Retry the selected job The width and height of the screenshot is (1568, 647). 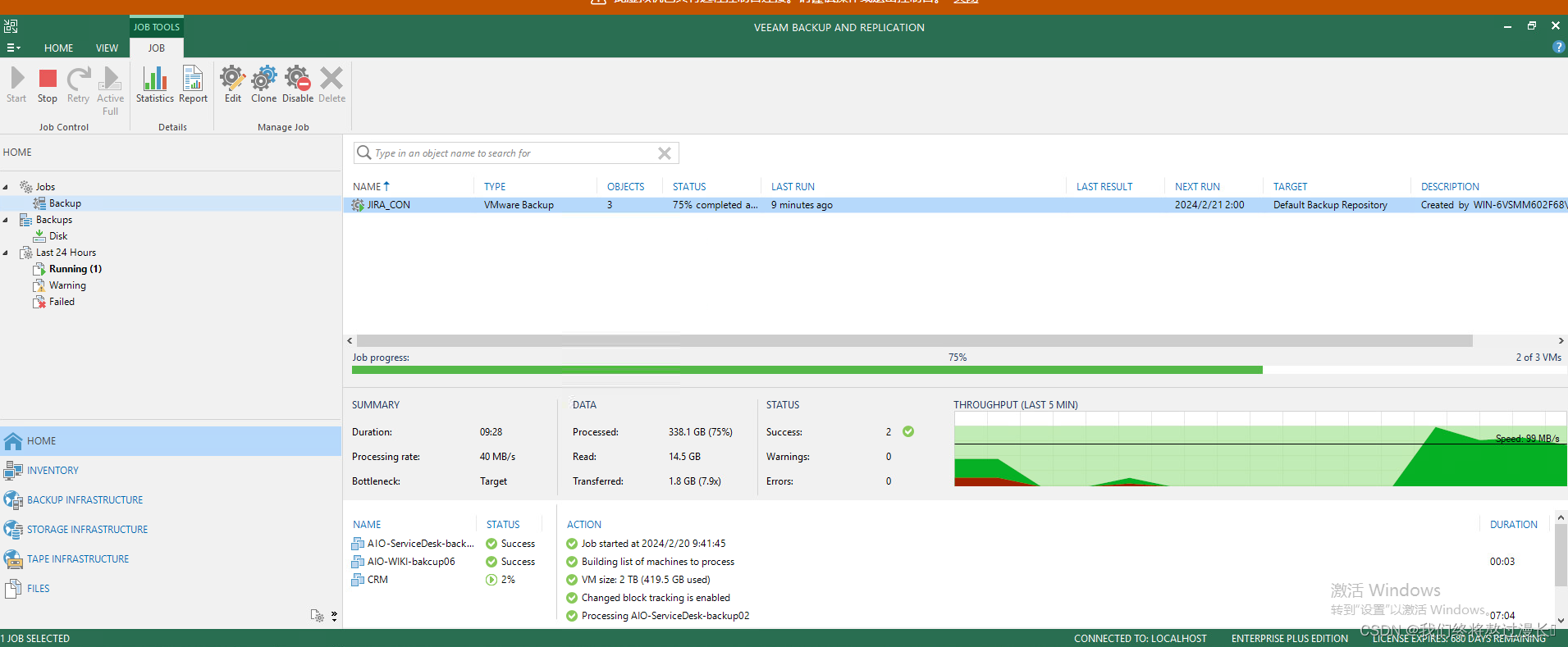(78, 85)
